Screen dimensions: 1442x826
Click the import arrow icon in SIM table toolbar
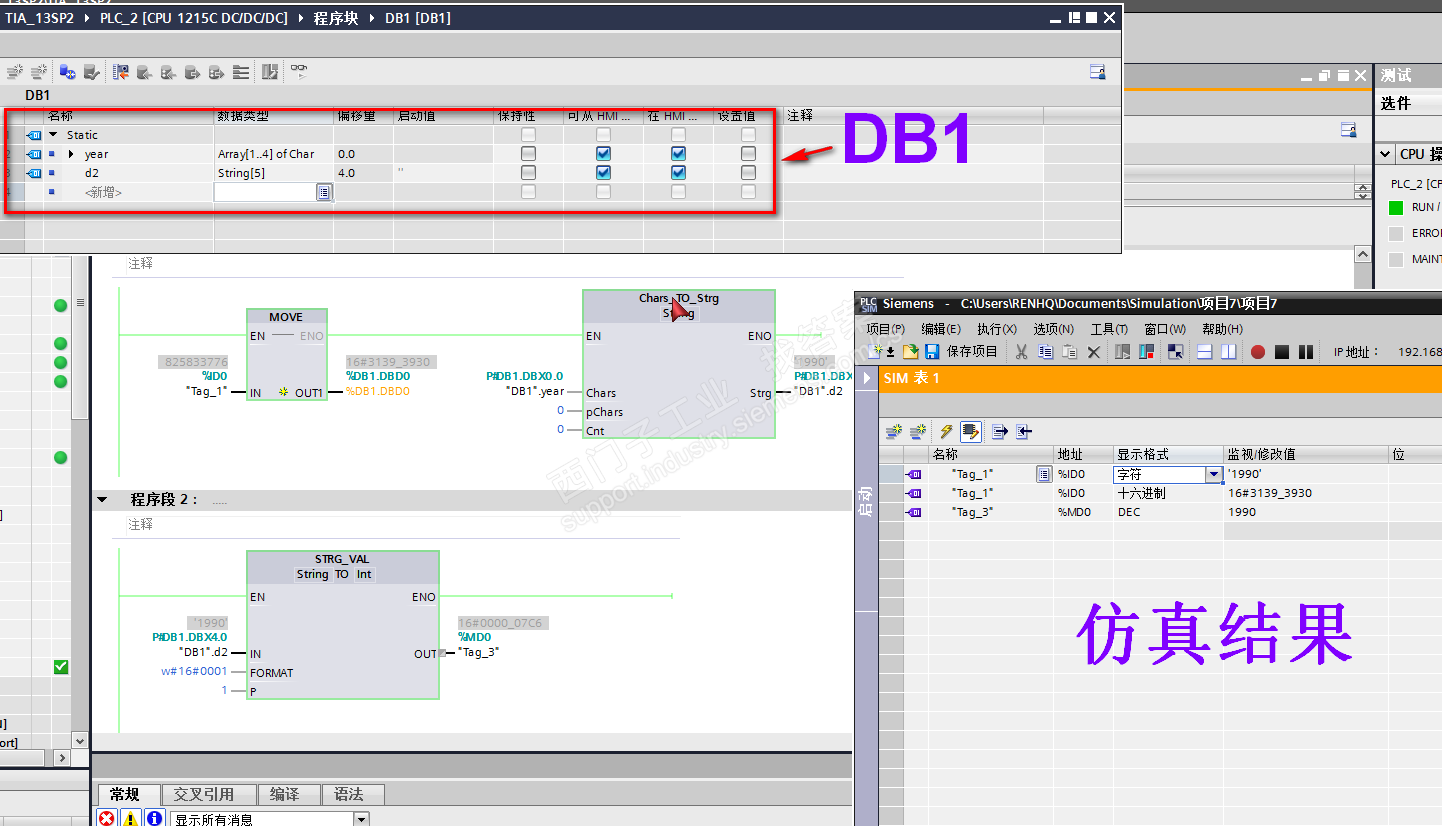pyautogui.click(x=1023, y=431)
